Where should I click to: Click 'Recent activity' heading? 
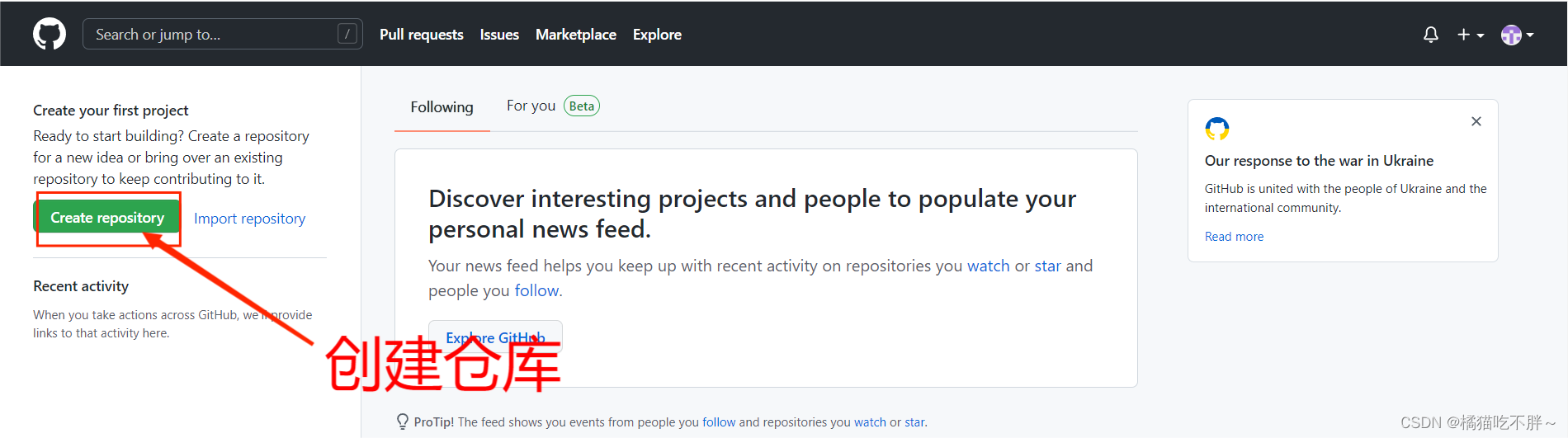point(81,286)
